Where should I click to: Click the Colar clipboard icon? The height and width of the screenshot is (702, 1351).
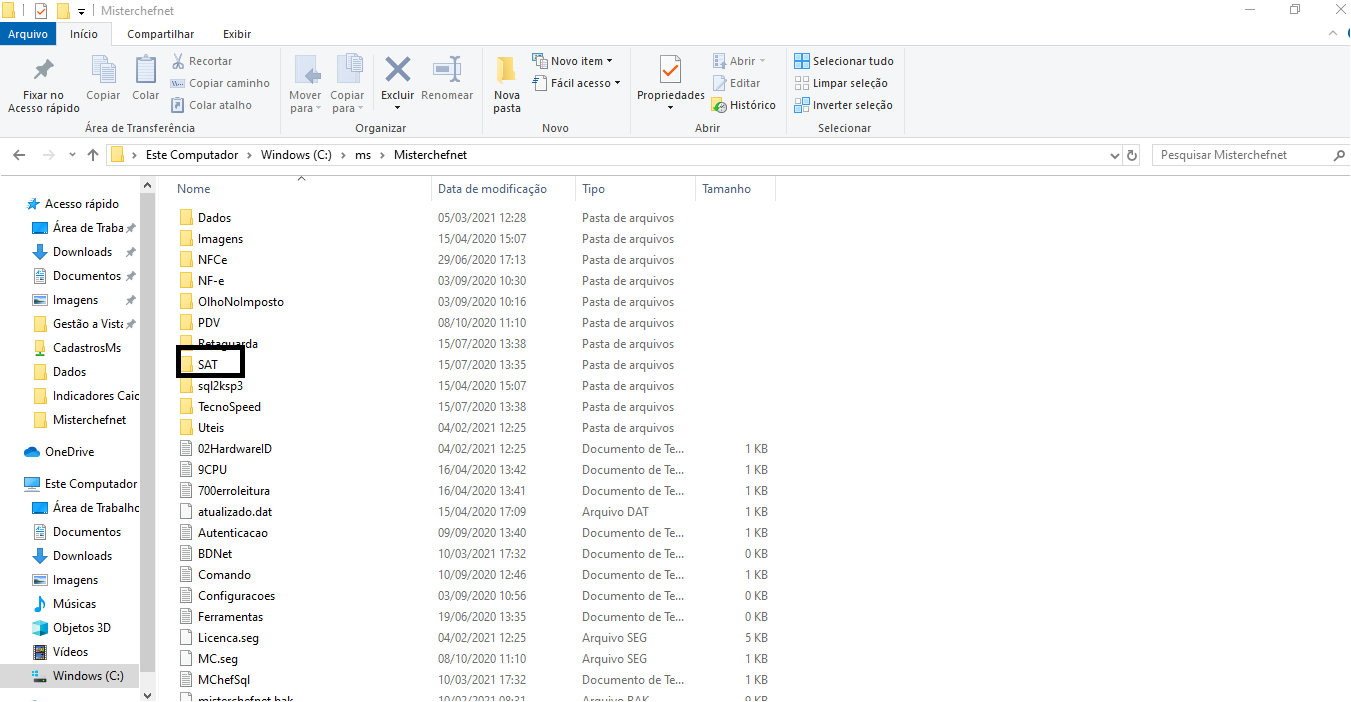point(146,70)
